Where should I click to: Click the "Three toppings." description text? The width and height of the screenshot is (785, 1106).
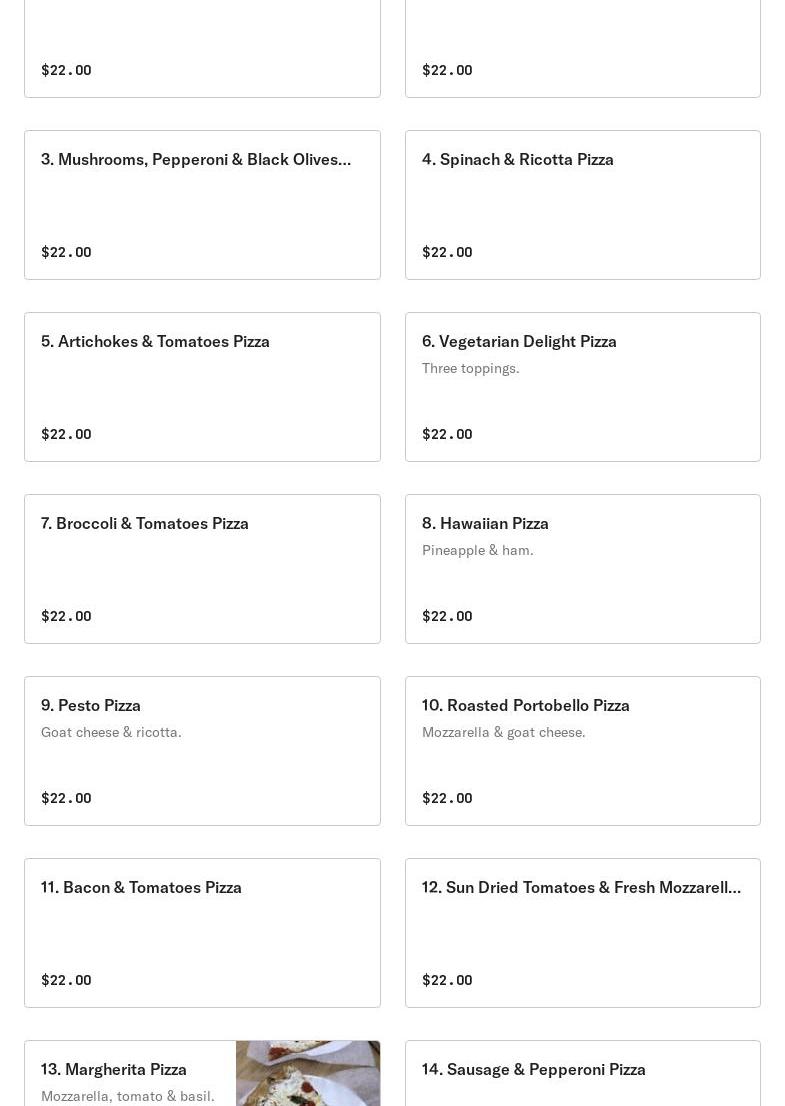coord(470,368)
